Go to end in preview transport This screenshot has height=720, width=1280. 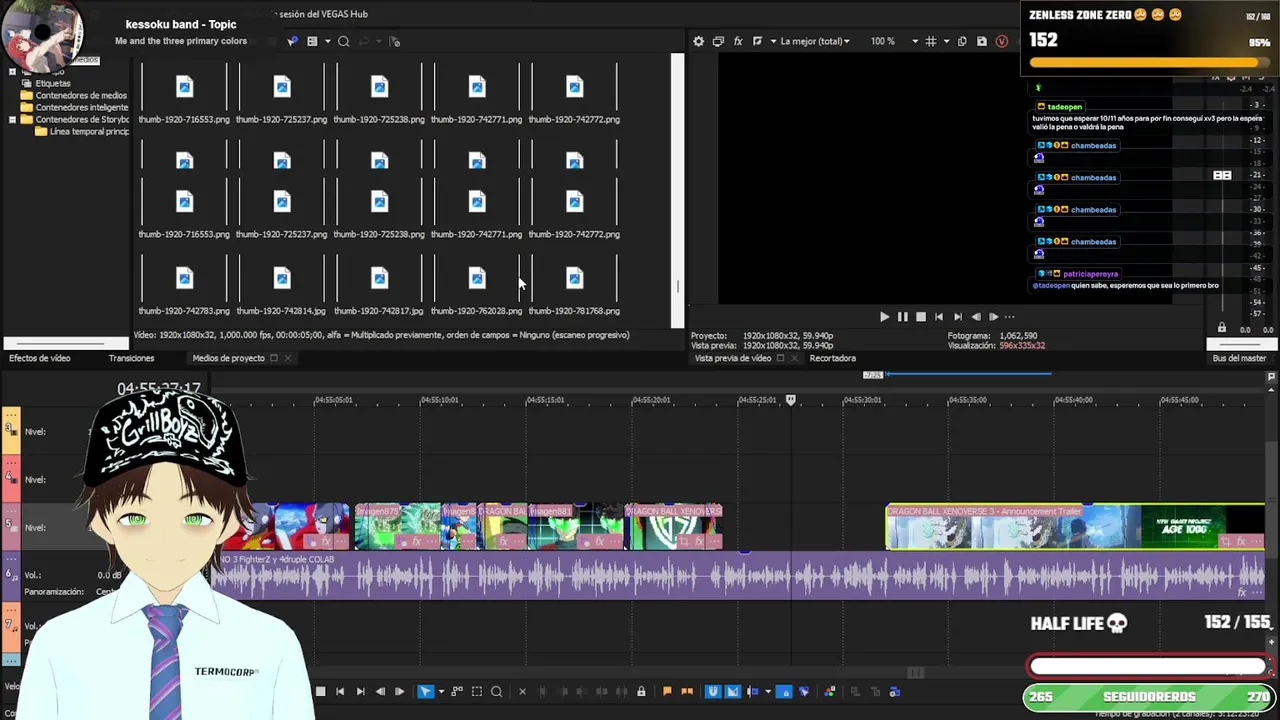(x=958, y=317)
